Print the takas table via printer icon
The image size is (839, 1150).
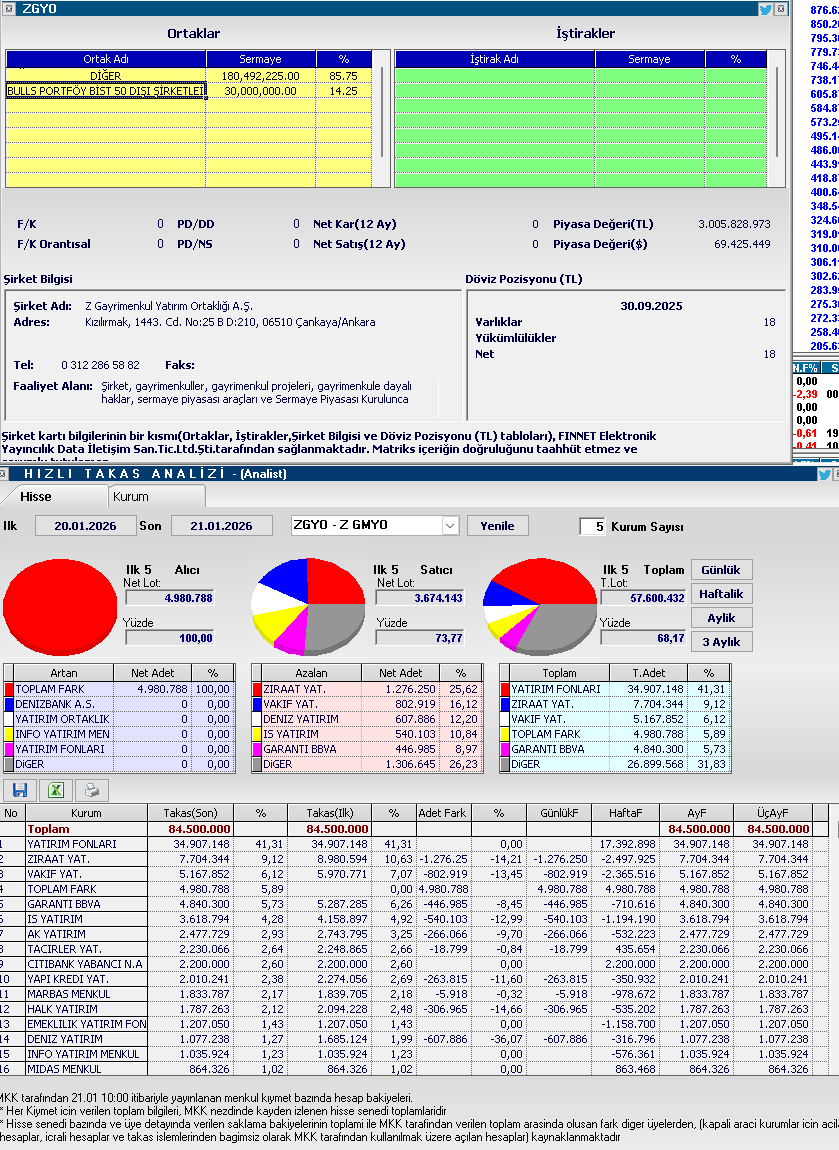[x=92, y=790]
